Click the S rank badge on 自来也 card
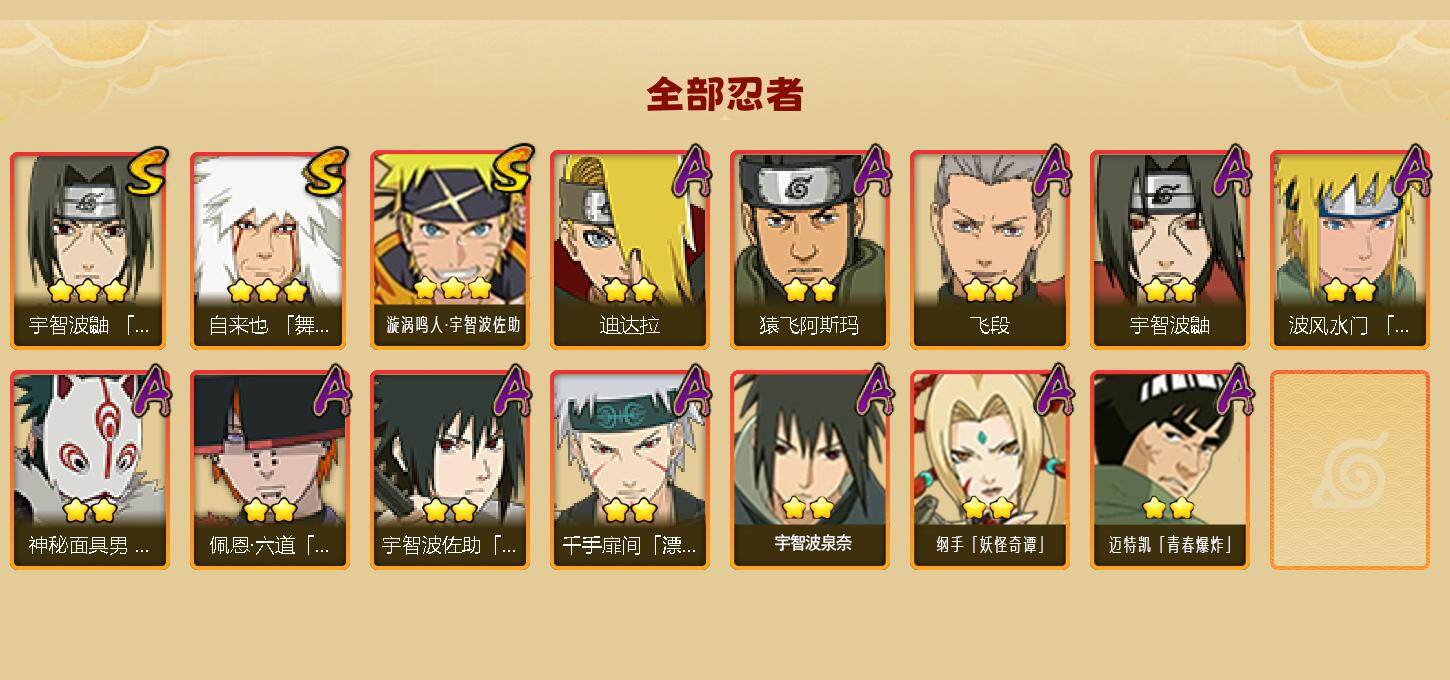The height and width of the screenshot is (680, 1450). (326, 170)
